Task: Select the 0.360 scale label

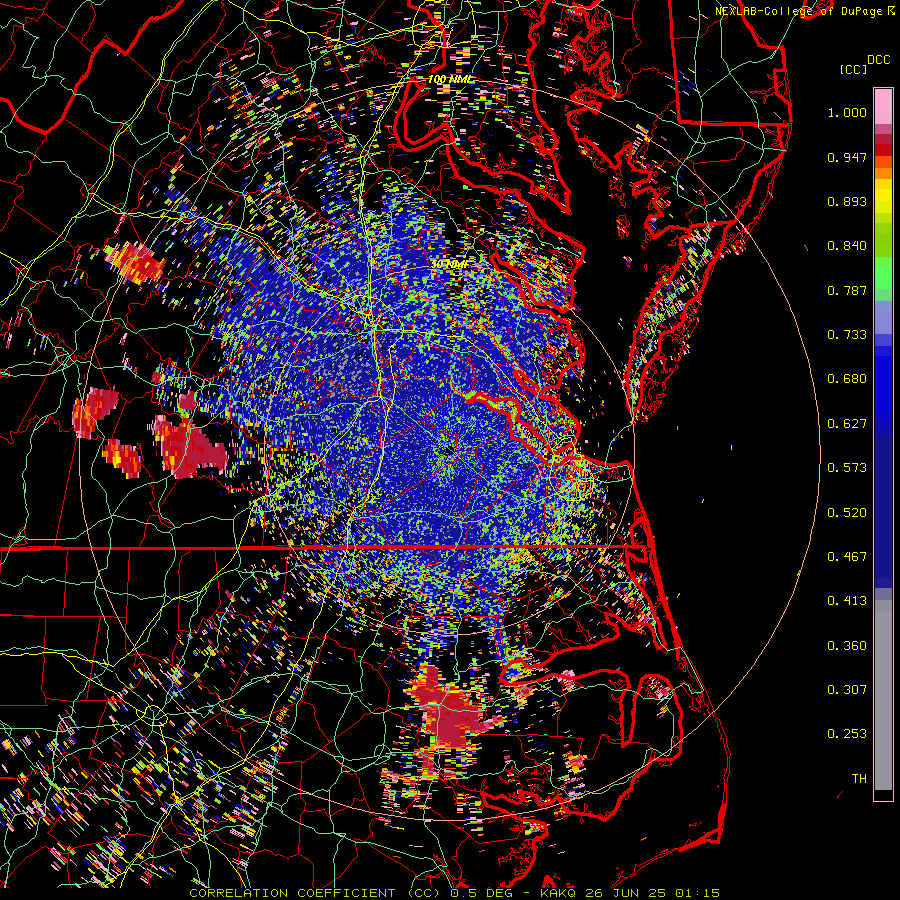Action: click(847, 646)
